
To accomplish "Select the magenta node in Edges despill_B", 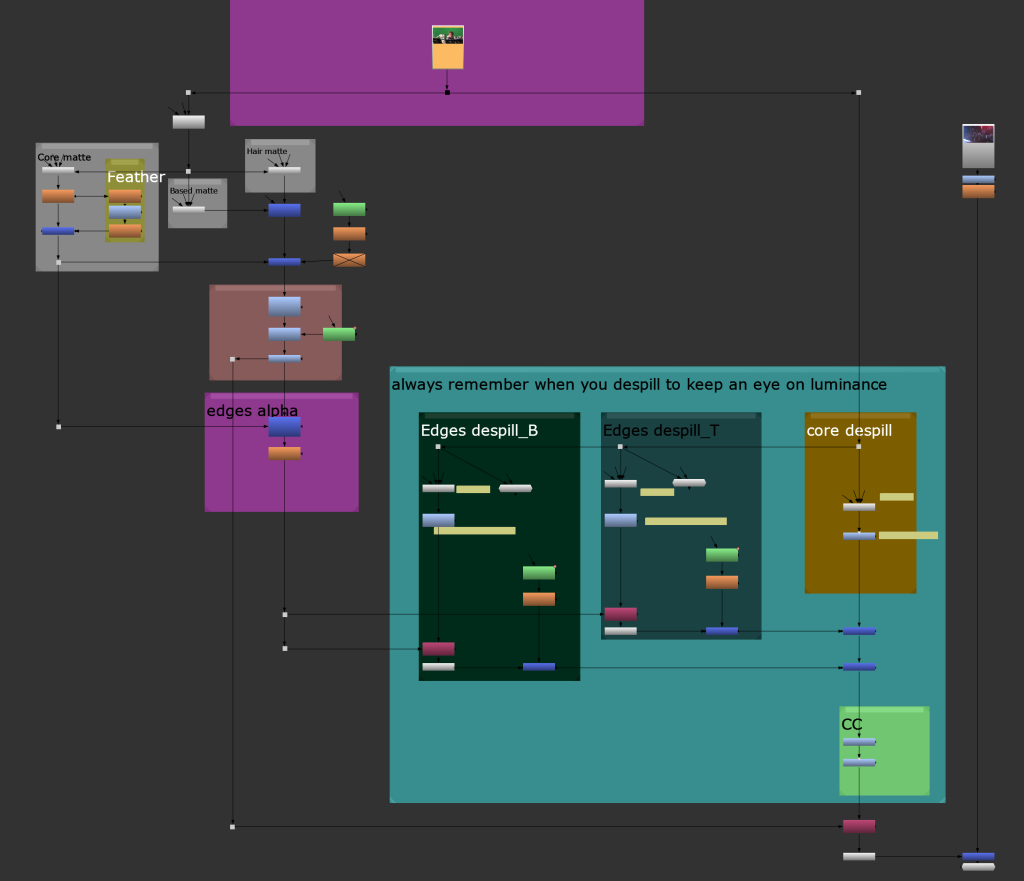I will (x=438, y=649).
